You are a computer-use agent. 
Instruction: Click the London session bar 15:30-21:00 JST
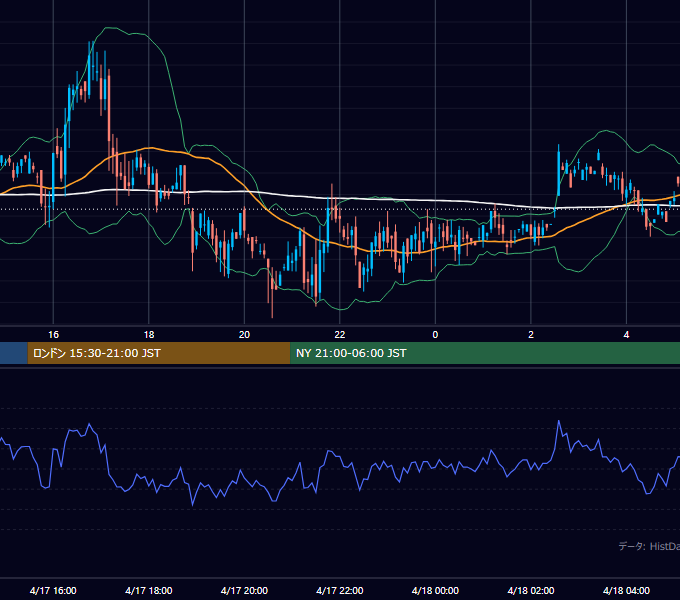coord(159,353)
